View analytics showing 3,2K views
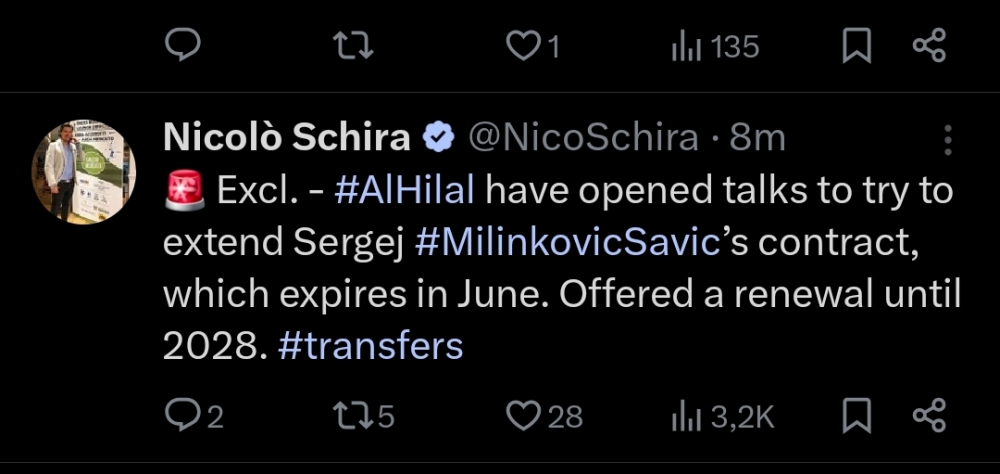Screen dimensions: 1000x474 (x=685, y=415)
